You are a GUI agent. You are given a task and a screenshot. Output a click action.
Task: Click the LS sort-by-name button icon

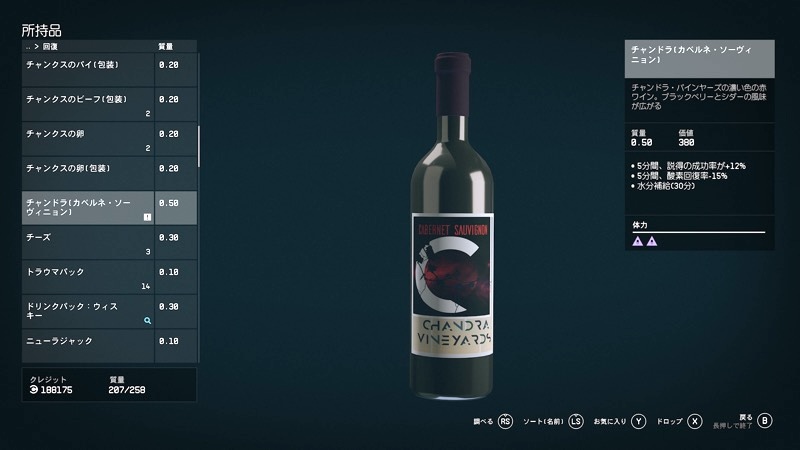576,421
